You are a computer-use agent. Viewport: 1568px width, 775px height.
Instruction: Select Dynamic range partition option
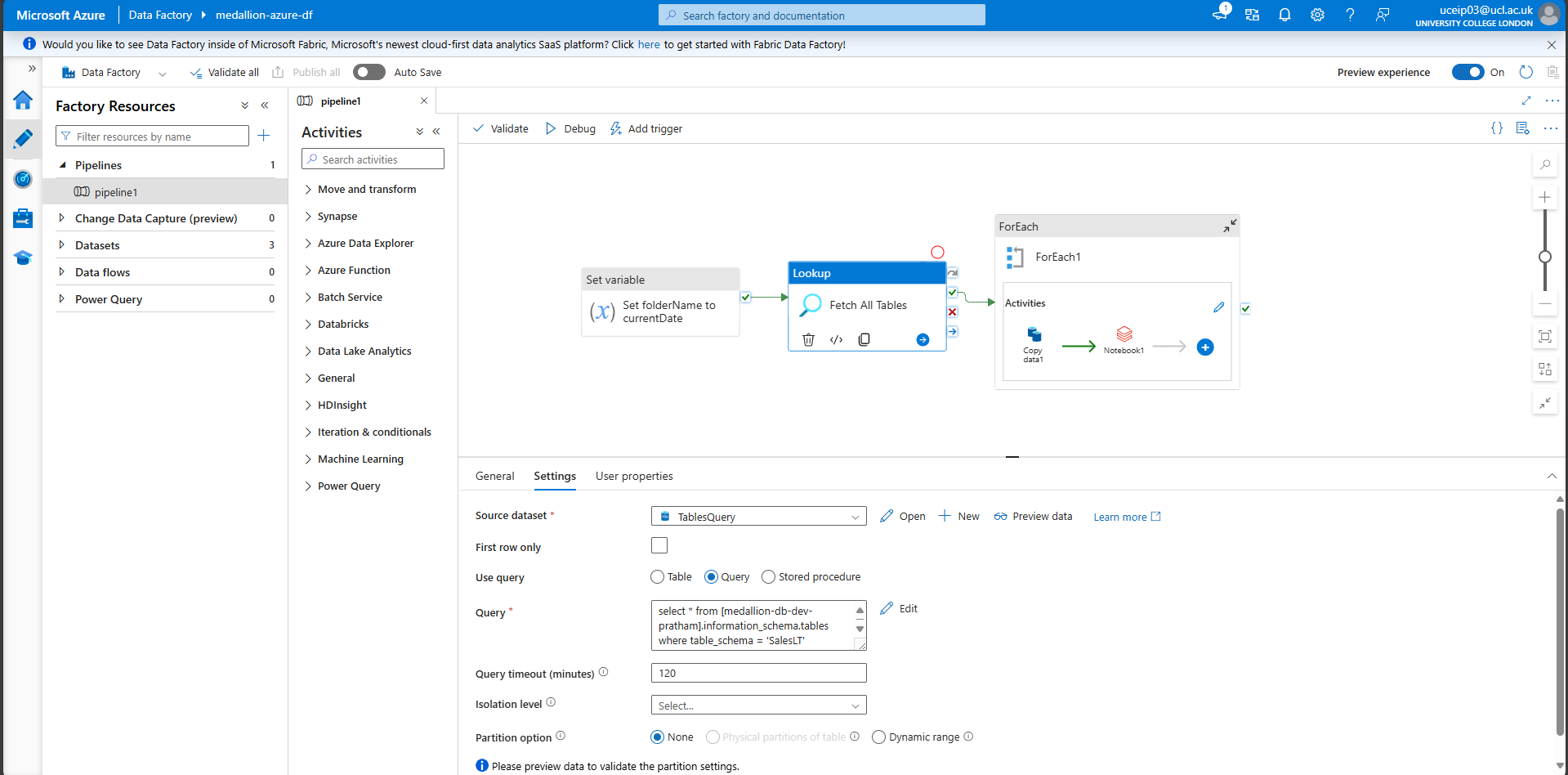(878, 737)
